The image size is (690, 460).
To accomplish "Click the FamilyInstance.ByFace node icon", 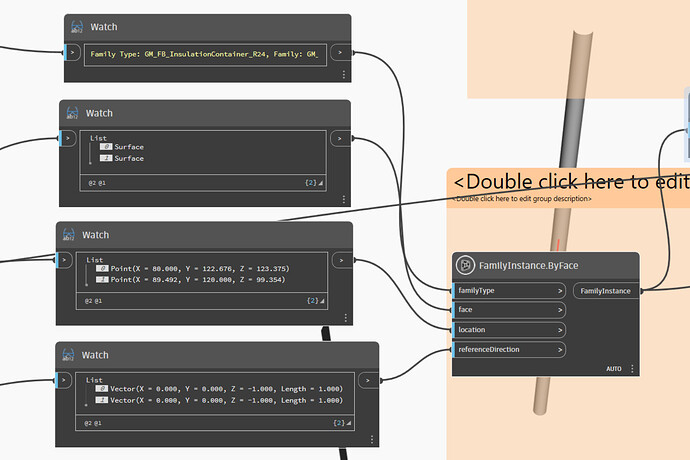I will [x=465, y=265].
